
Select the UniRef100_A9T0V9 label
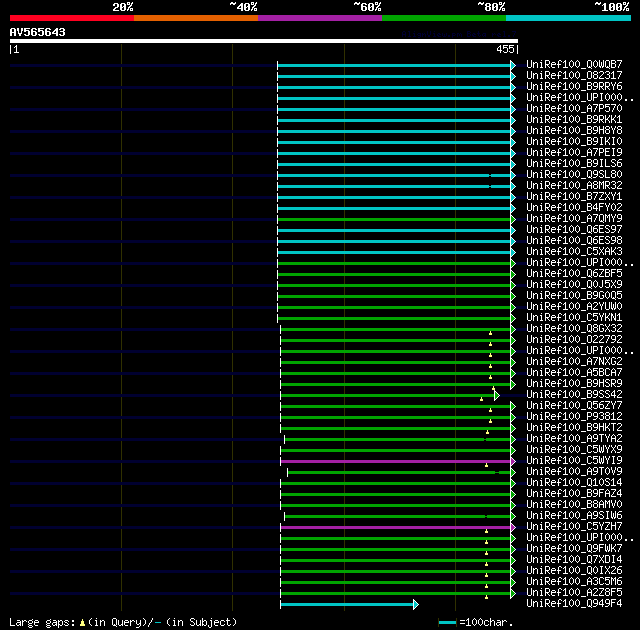[x=574, y=472]
